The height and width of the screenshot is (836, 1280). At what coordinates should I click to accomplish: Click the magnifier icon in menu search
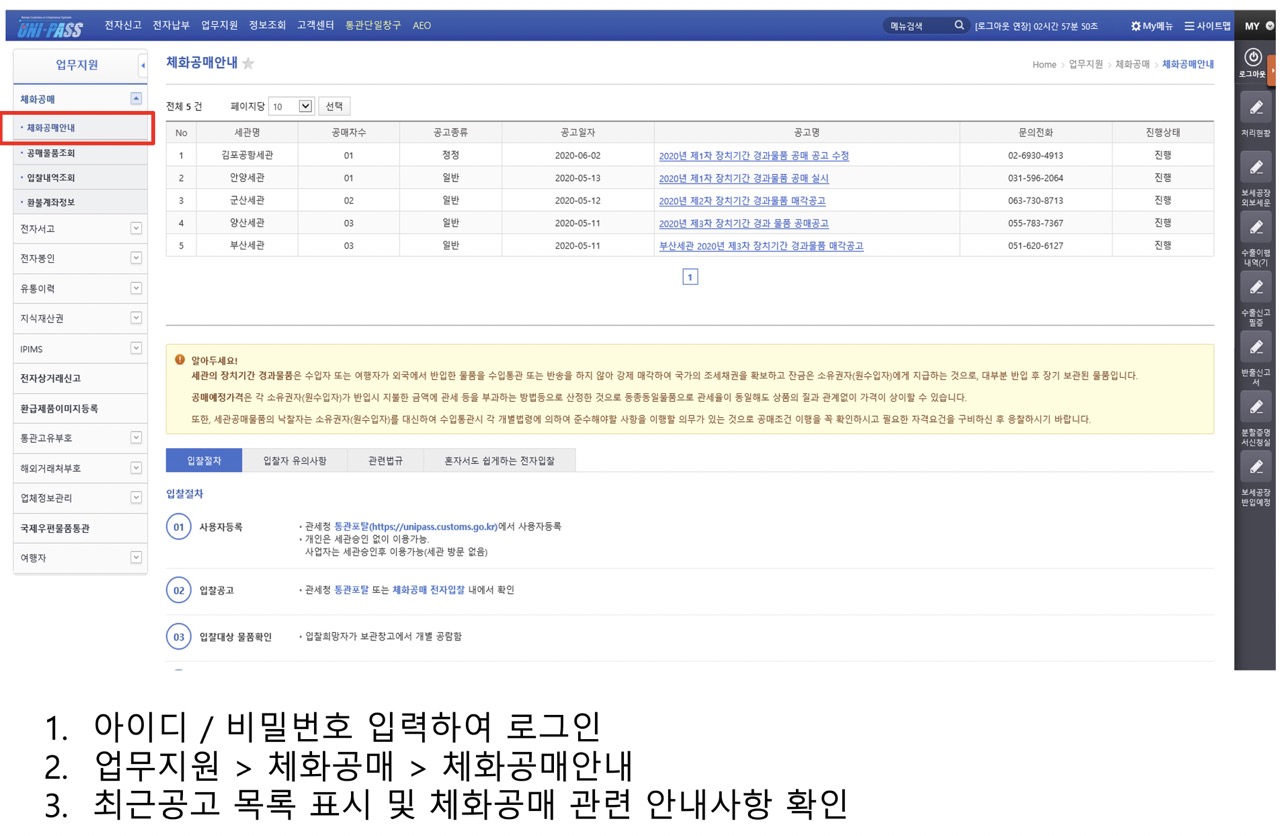(959, 26)
